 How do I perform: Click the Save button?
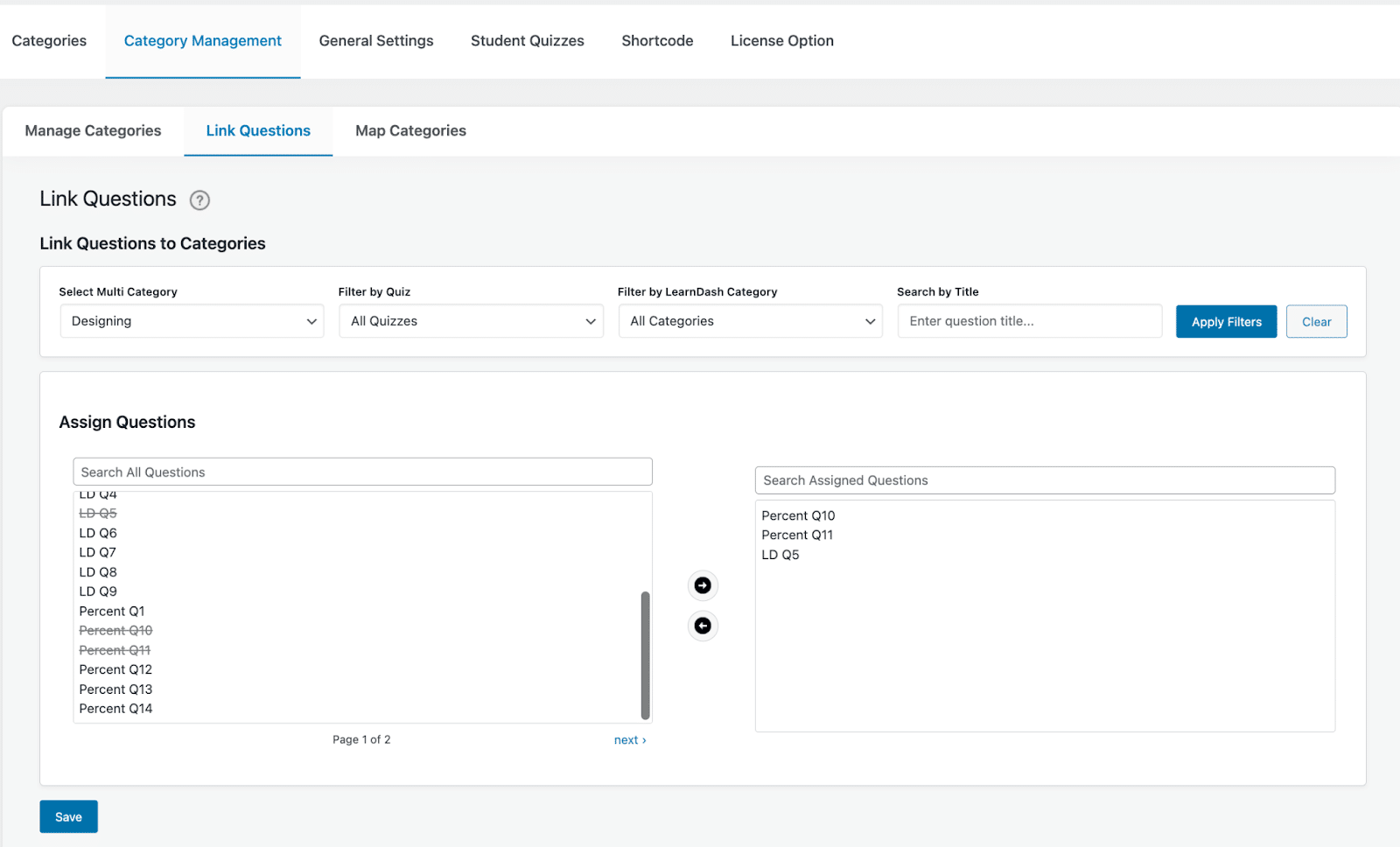68,816
